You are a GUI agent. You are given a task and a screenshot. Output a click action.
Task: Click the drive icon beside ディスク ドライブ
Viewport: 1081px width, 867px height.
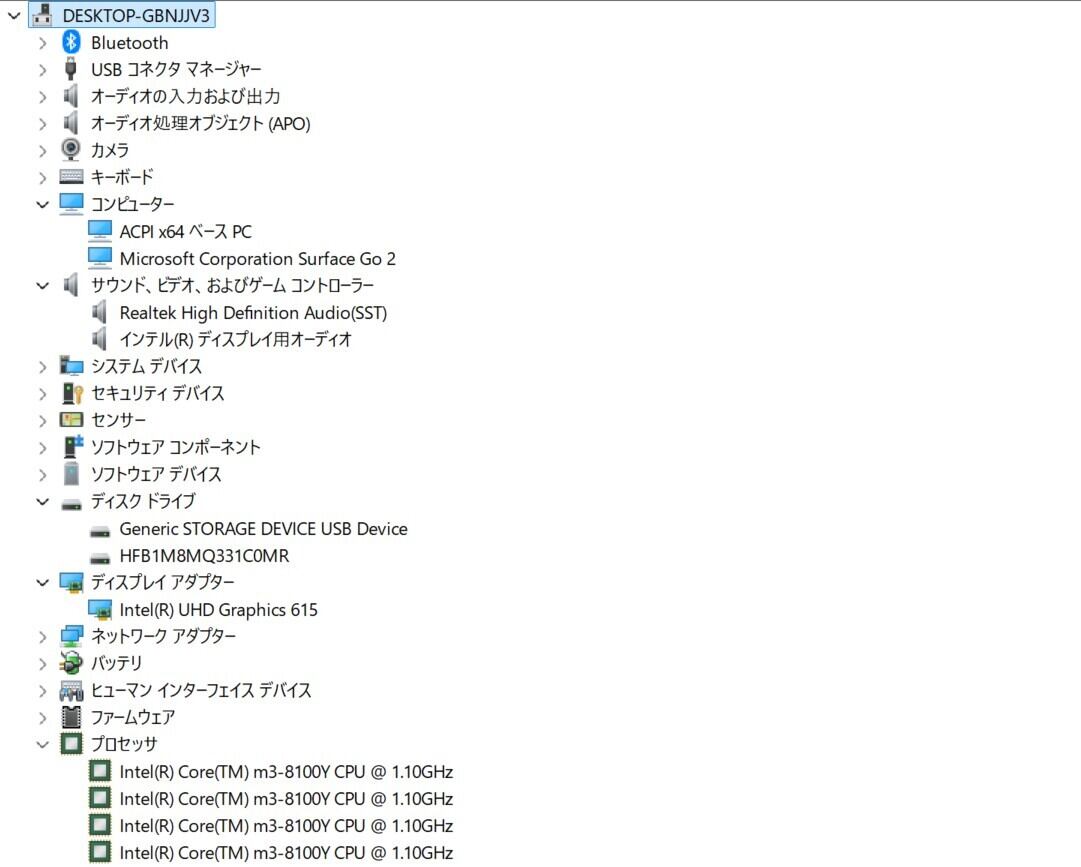(71, 505)
